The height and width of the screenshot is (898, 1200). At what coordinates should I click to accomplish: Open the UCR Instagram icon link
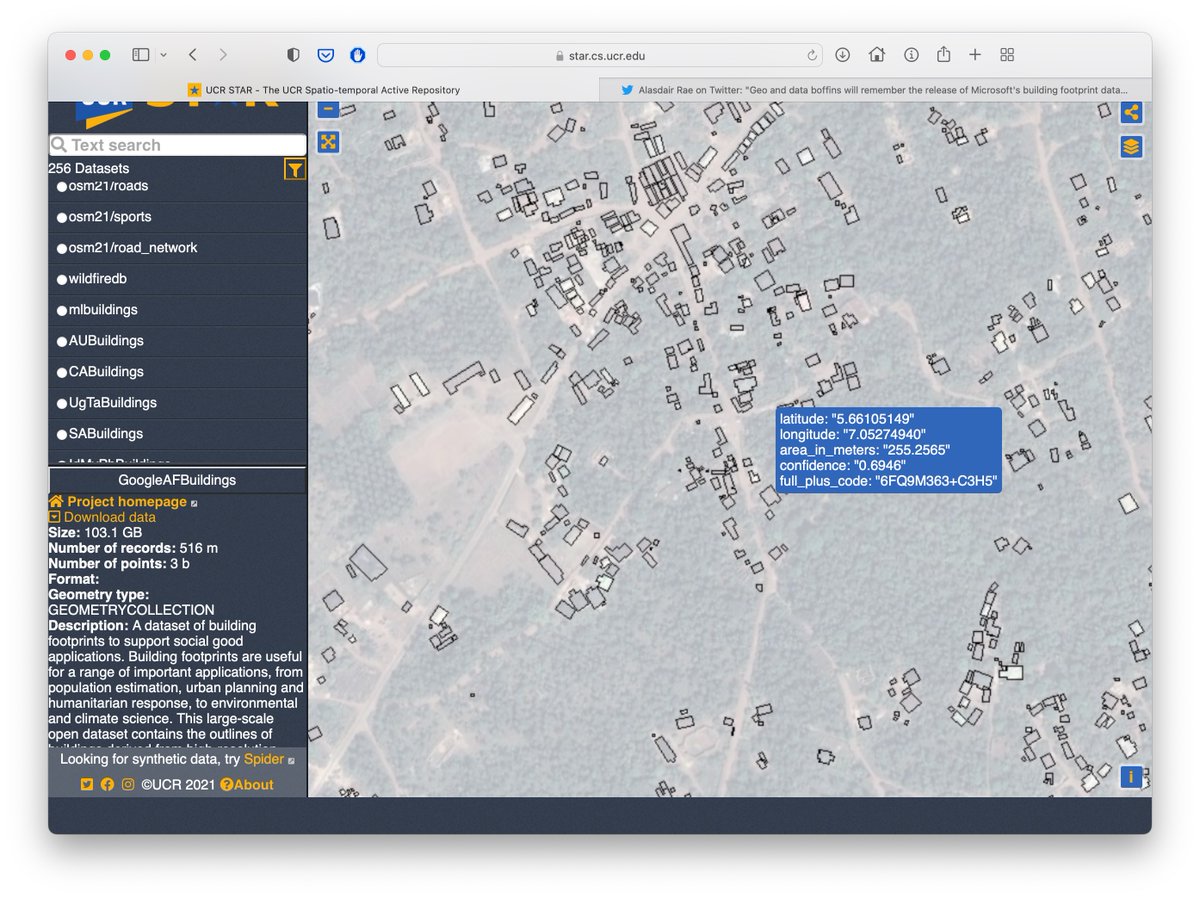[128, 785]
